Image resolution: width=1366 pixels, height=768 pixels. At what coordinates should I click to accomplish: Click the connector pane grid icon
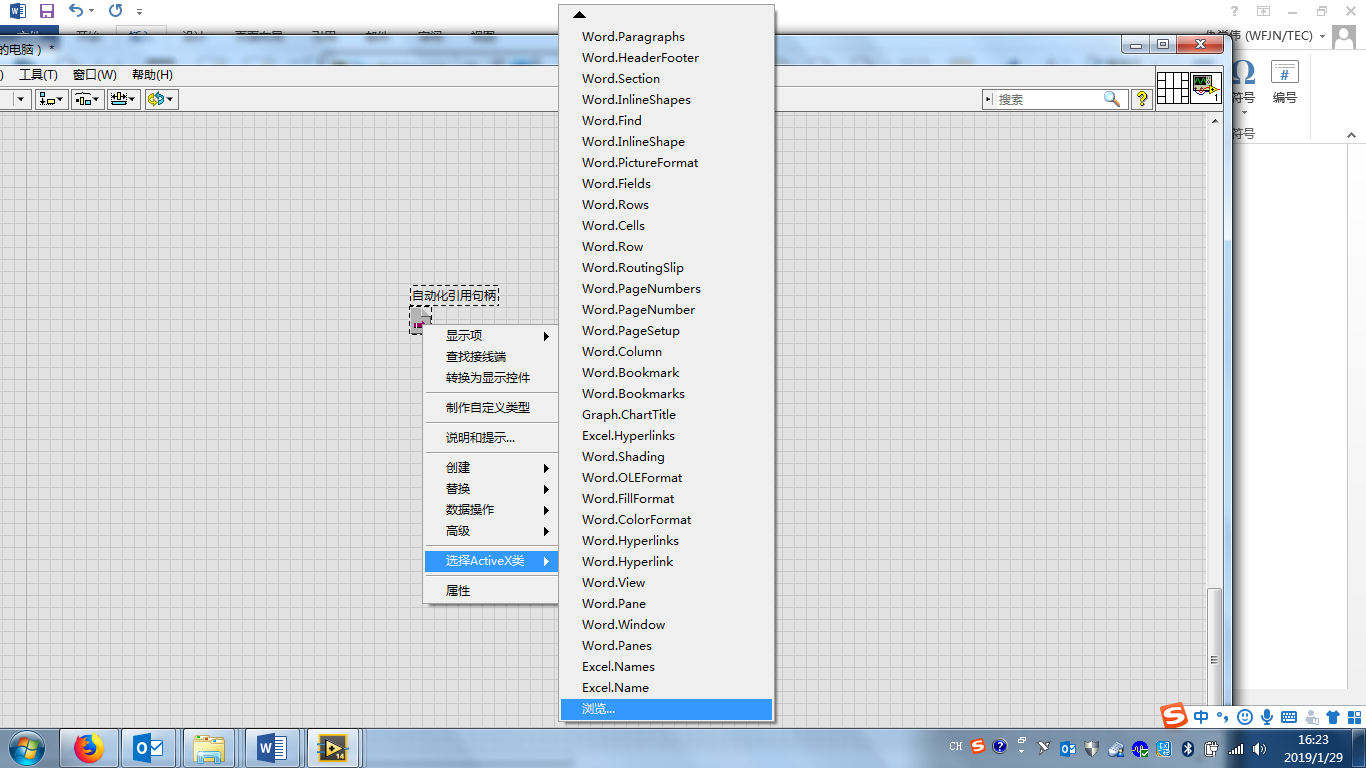coord(1172,87)
